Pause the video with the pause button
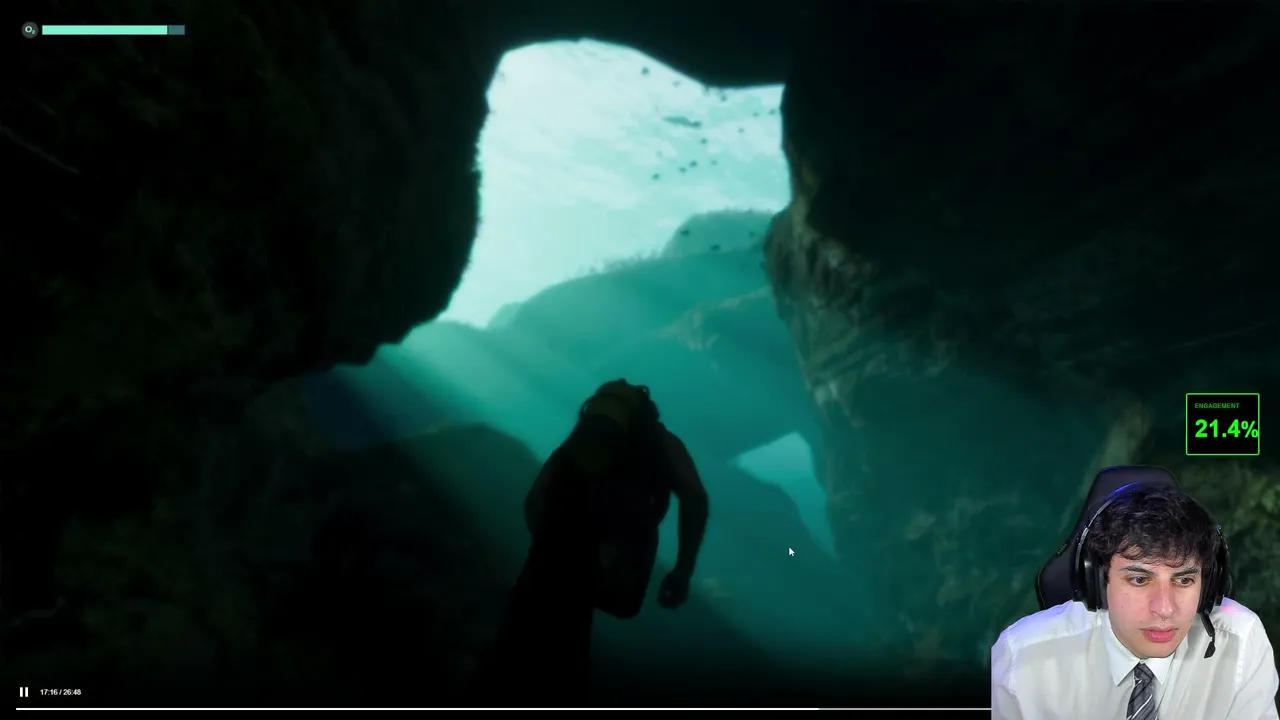Screen dimensions: 1280x720 [24, 692]
